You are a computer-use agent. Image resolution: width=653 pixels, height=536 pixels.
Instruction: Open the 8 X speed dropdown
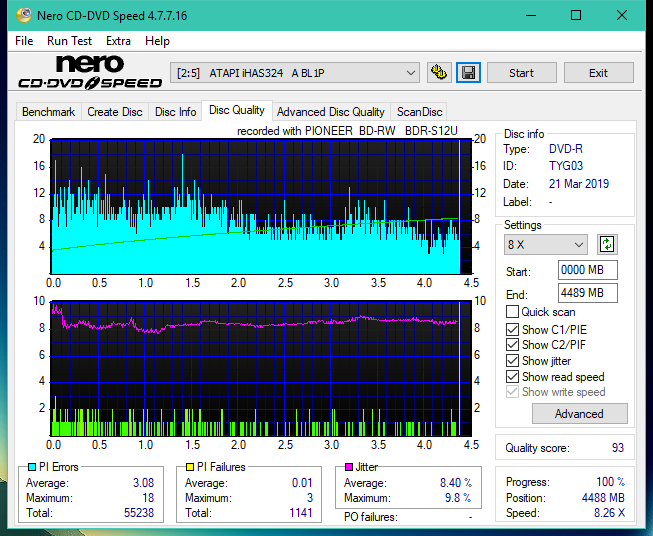coord(546,244)
